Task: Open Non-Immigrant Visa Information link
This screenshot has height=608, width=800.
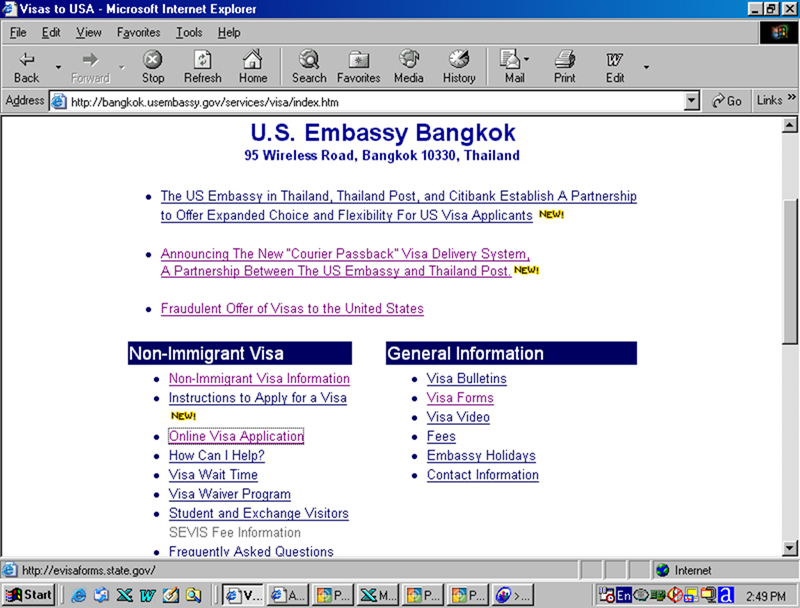Action: [259, 378]
